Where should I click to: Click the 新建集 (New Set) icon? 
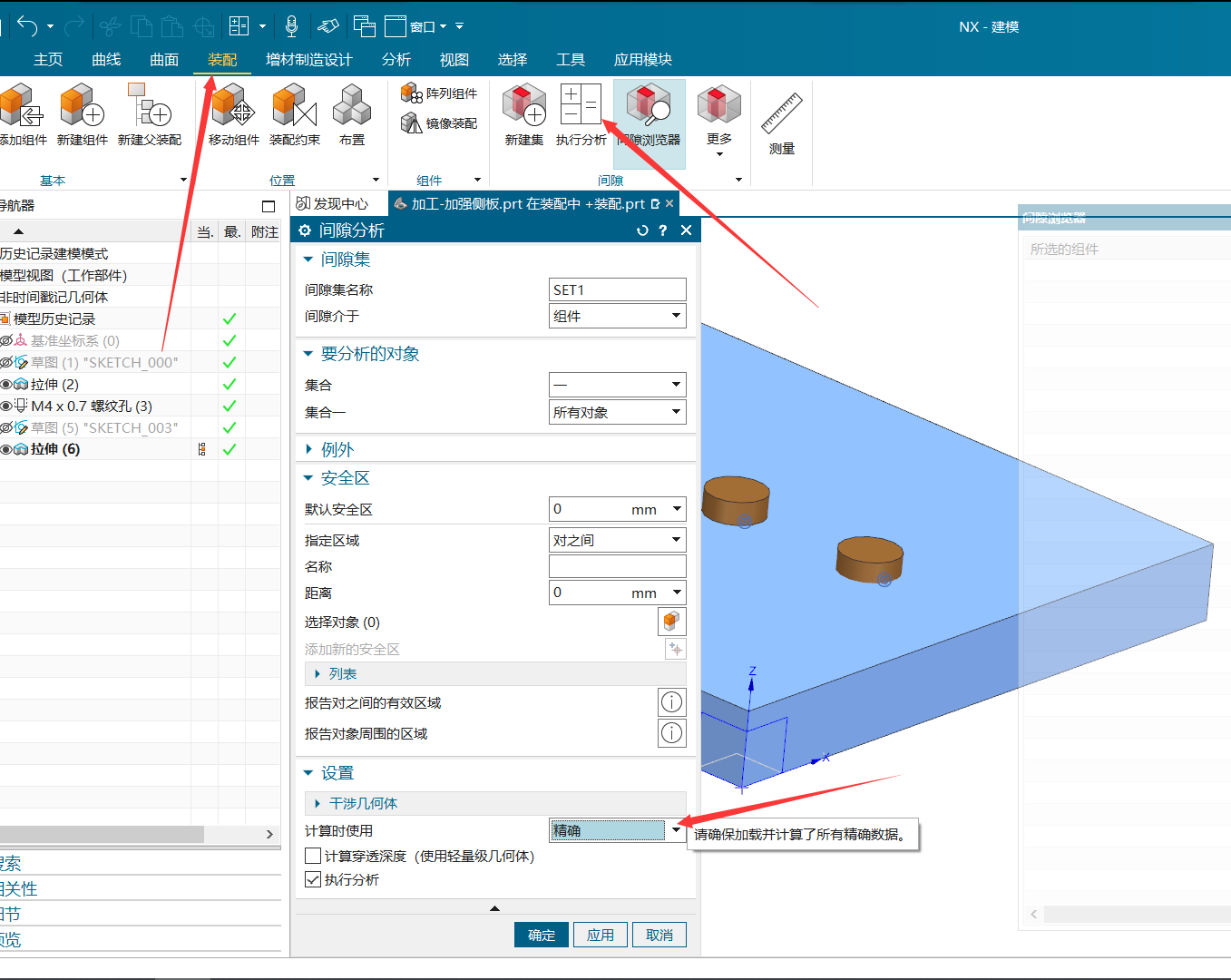tap(523, 111)
